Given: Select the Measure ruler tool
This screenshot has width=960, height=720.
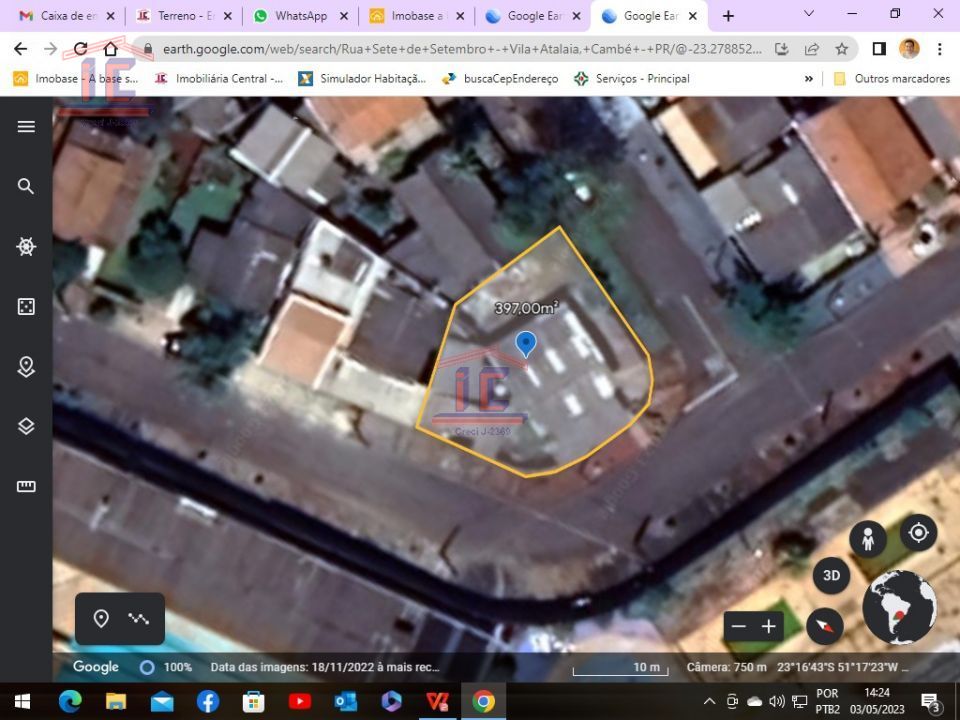Looking at the screenshot, I should 26,486.
